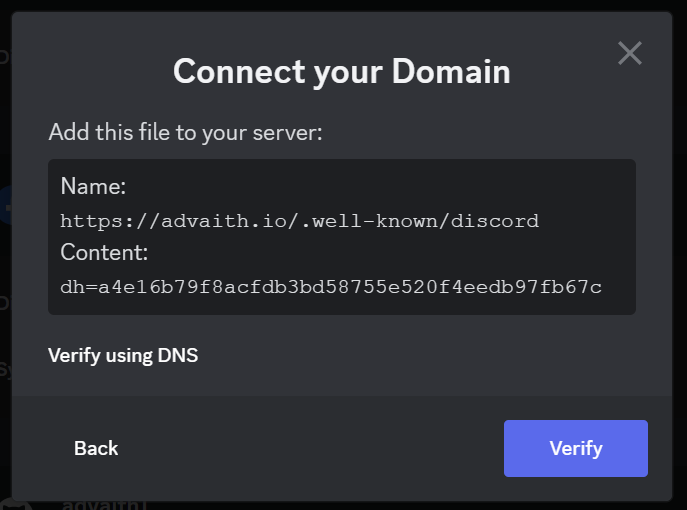The image size is (687, 510).
Task: Click the Name: label
Action: (93, 186)
